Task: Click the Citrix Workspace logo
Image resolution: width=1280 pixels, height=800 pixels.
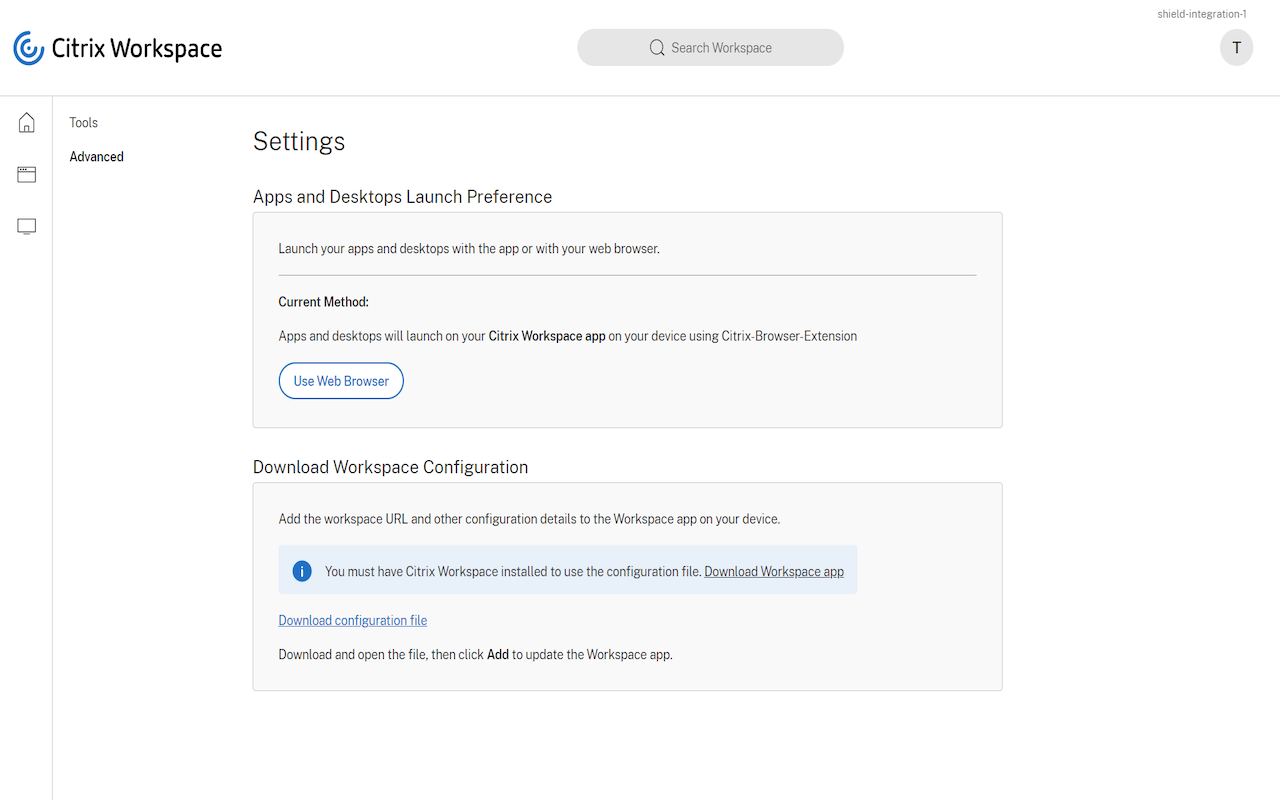Action: [x=117, y=47]
